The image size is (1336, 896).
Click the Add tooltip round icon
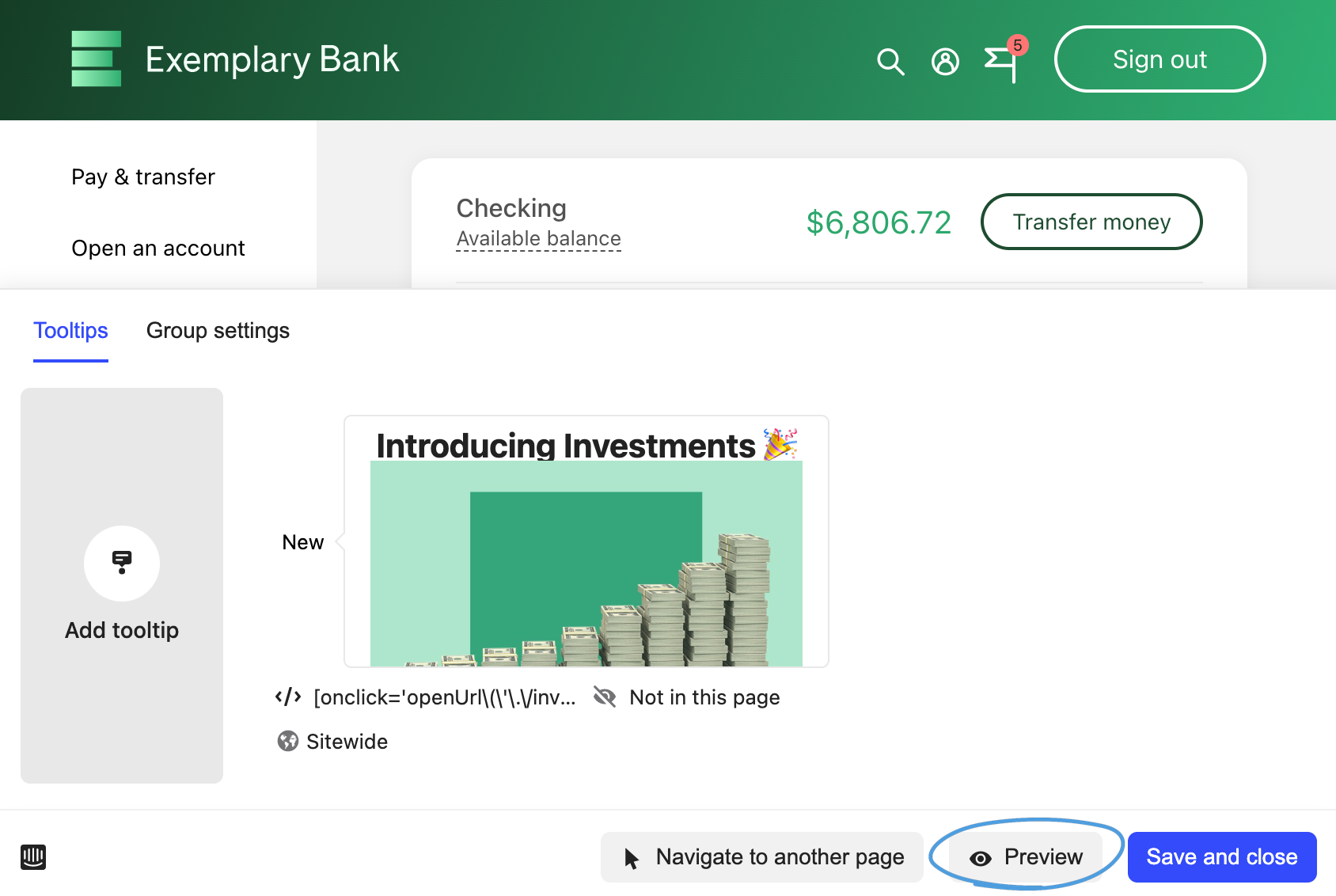click(122, 563)
